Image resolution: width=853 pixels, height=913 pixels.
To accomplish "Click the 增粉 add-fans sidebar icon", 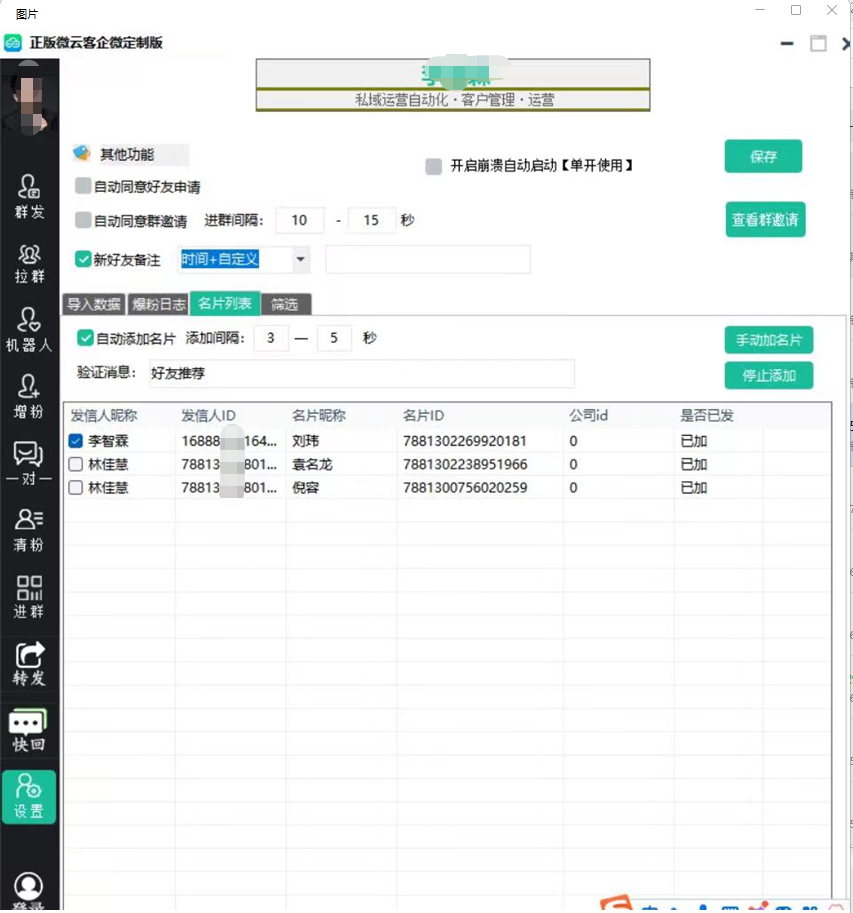I will (29, 396).
